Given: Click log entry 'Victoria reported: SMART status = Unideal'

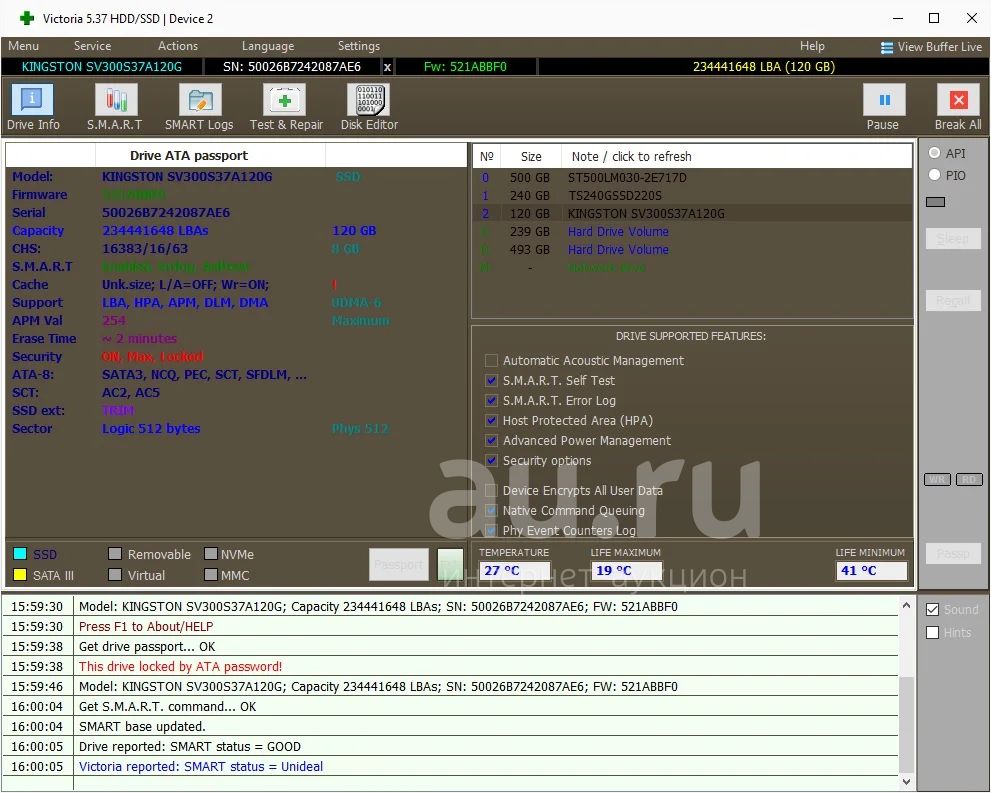Looking at the screenshot, I should pyautogui.click(x=201, y=766).
